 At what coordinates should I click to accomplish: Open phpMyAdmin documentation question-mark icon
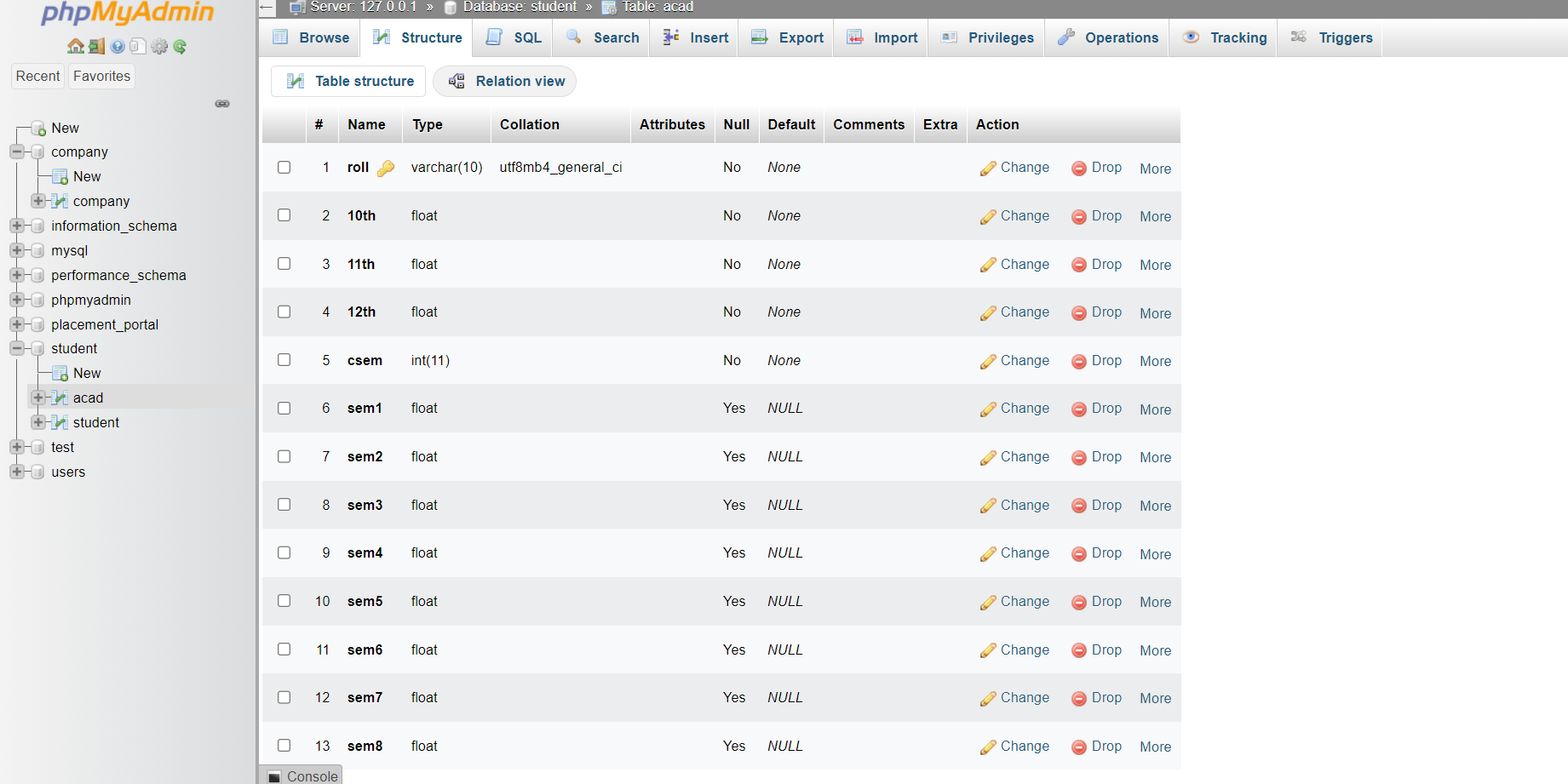click(117, 46)
